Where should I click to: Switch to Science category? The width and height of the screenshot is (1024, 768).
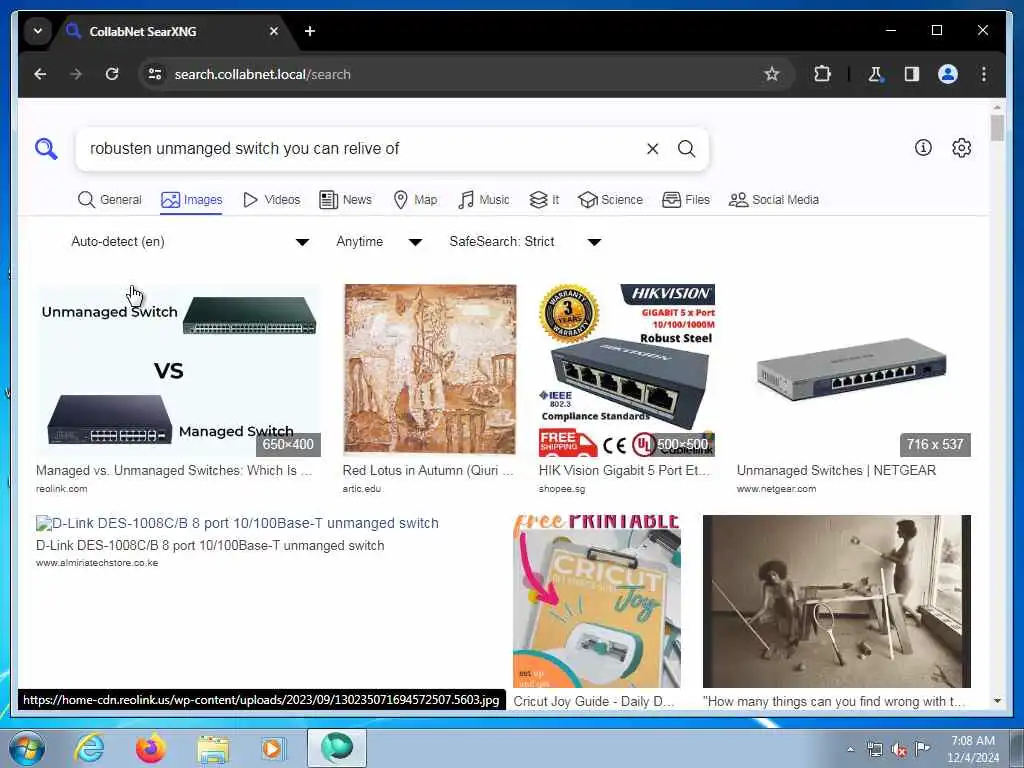coord(611,200)
